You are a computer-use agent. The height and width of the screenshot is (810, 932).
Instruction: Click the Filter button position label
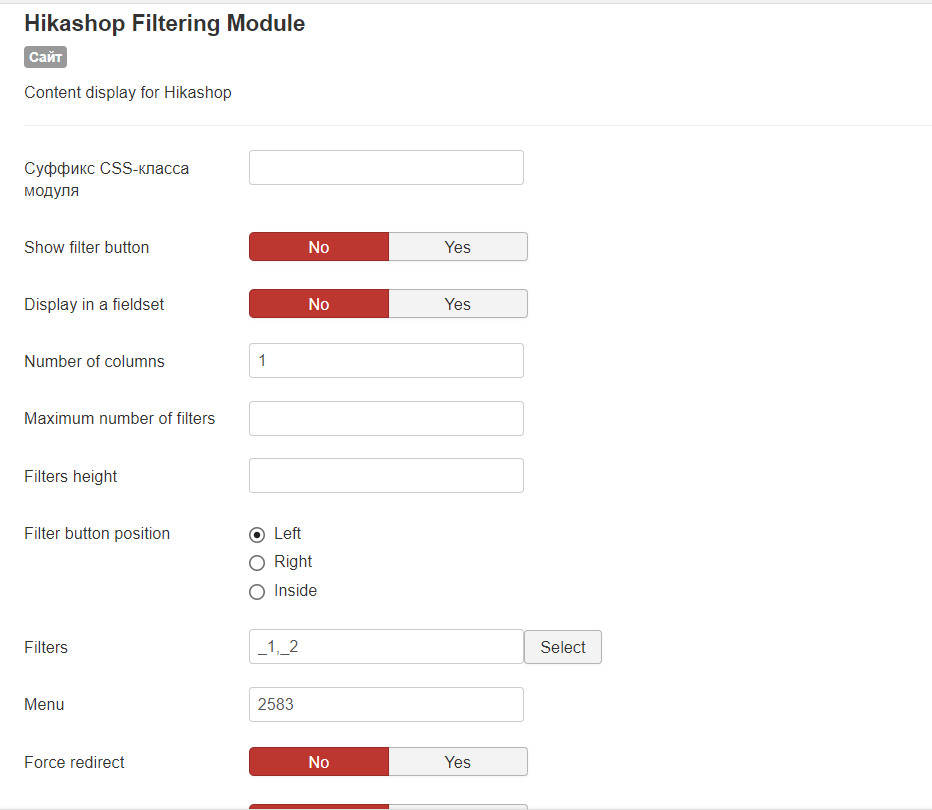(x=97, y=533)
